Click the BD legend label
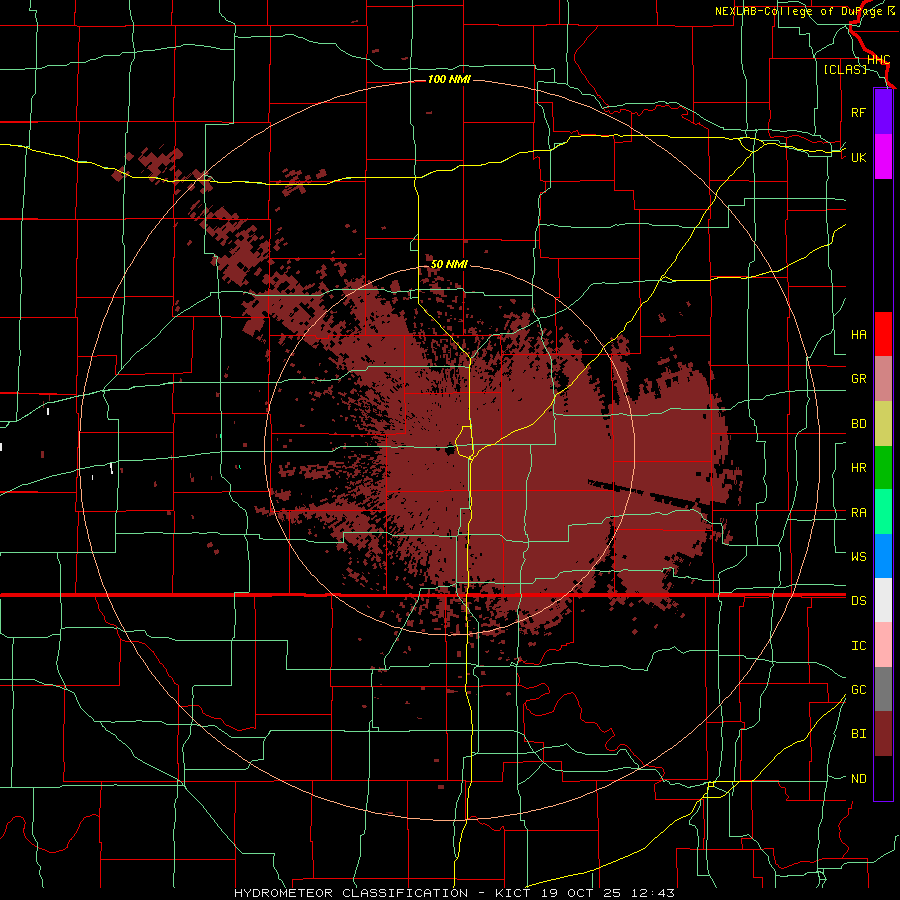900x900 pixels. point(858,424)
